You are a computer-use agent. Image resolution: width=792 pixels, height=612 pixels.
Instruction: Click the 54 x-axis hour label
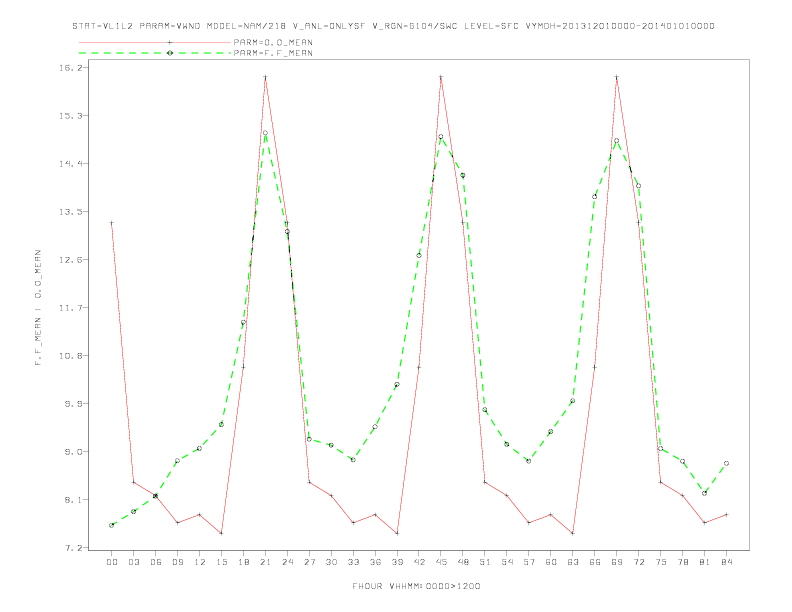pos(507,562)
